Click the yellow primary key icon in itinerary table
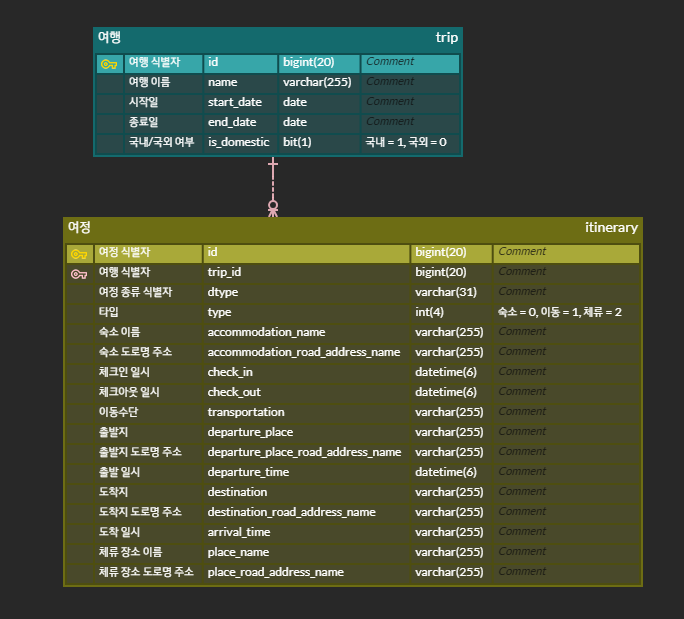 click(x=79, y=254)
